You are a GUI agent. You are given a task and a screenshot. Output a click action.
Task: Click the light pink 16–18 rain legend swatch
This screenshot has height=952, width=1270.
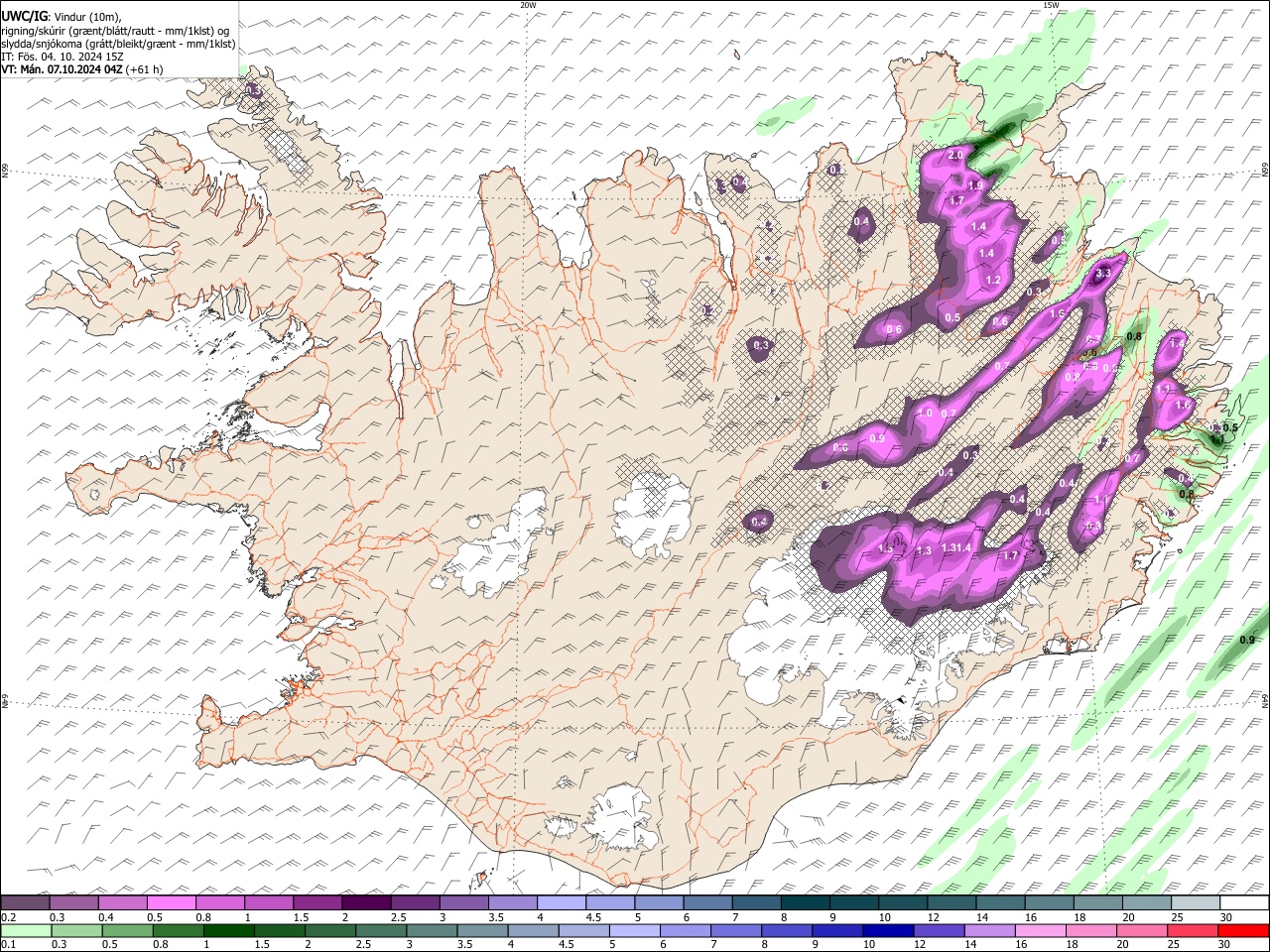click(x=1041, y=931)
